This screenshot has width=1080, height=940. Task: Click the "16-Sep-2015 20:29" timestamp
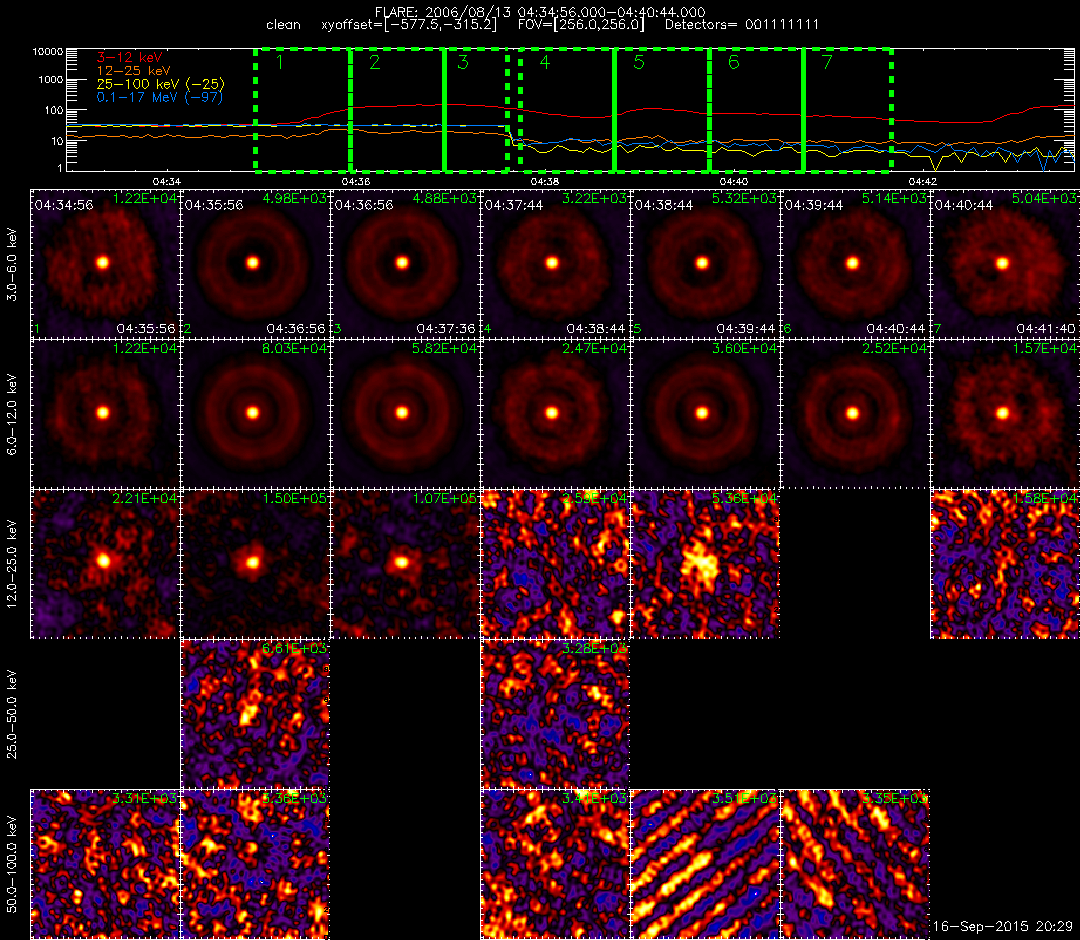(x=1003, y=927)
